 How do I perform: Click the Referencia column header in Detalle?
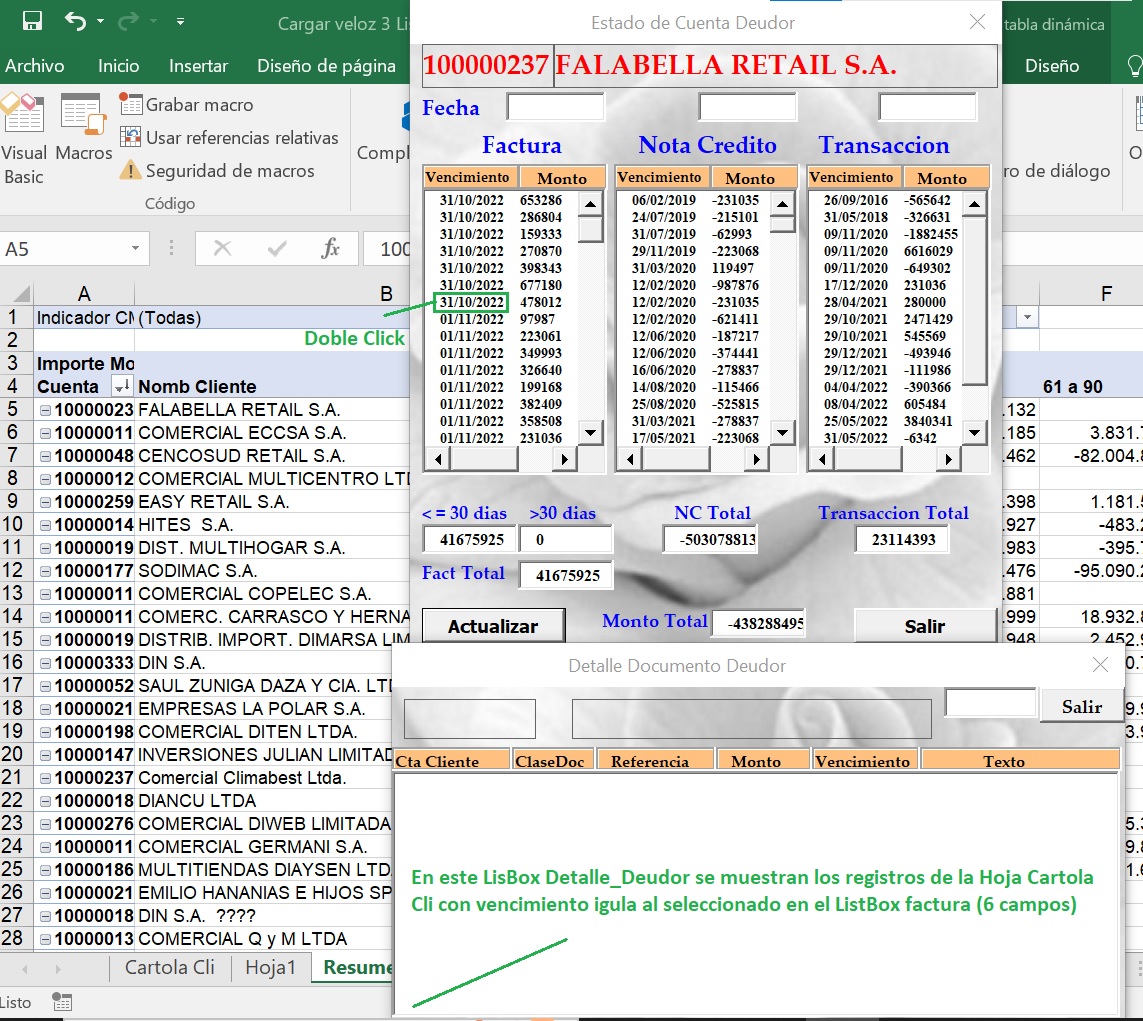tap(655, 760)
